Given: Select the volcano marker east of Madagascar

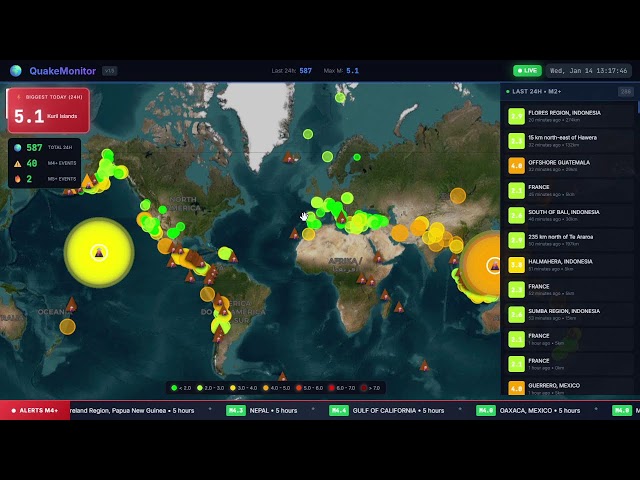Looking at the screenshot, I should click(x=399, y=307).
